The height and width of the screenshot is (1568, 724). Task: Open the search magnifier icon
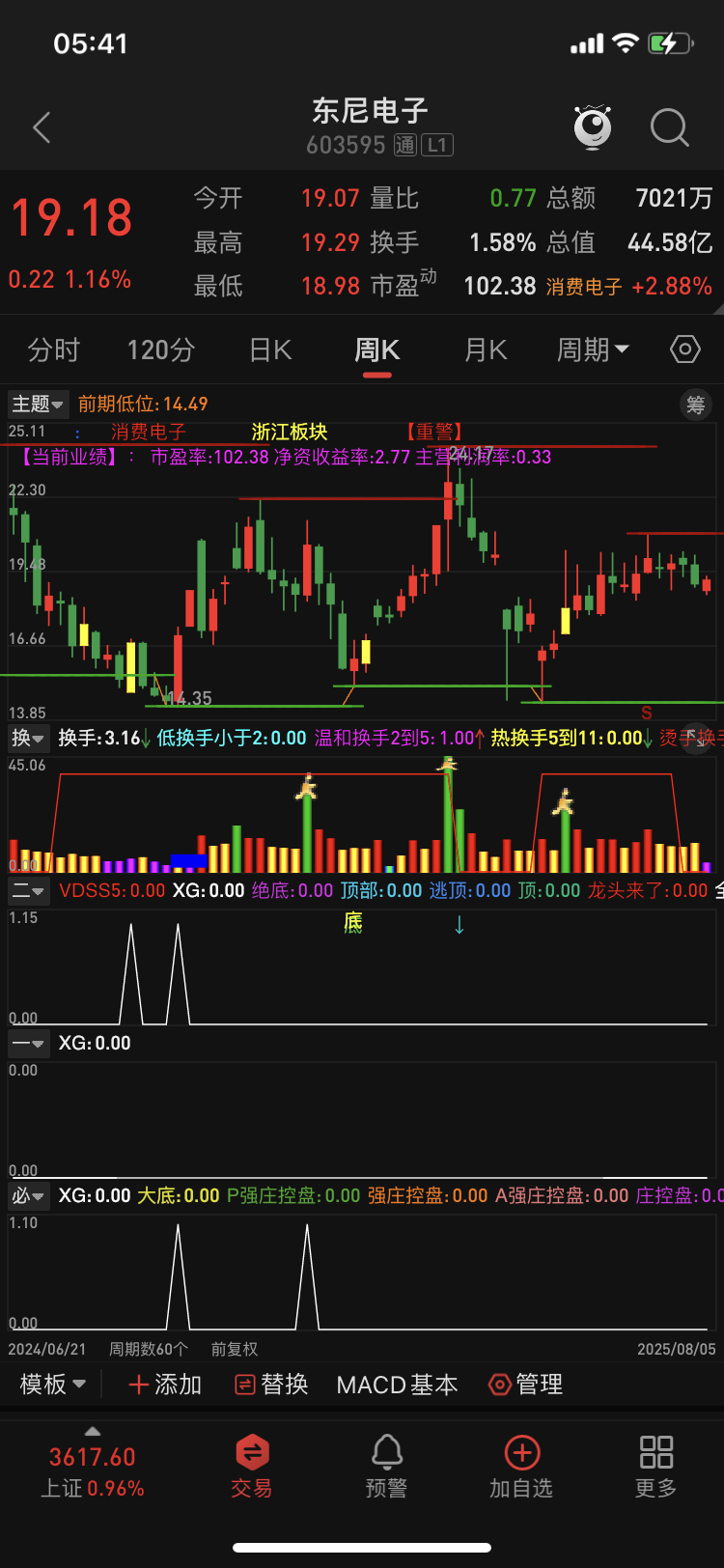(x=669, y=126)
